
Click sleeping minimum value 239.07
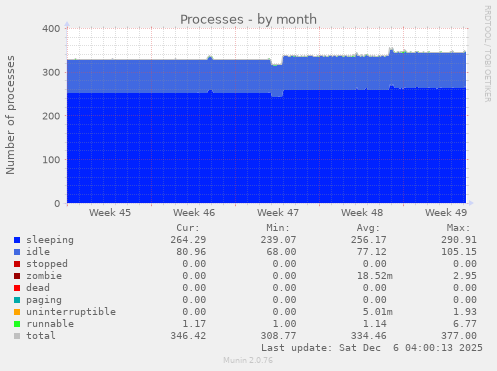278,240
